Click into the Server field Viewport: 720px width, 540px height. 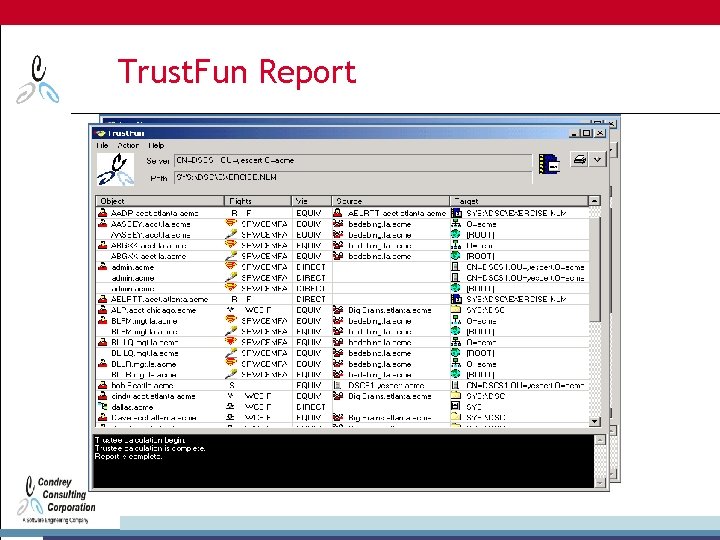(353, 161)
